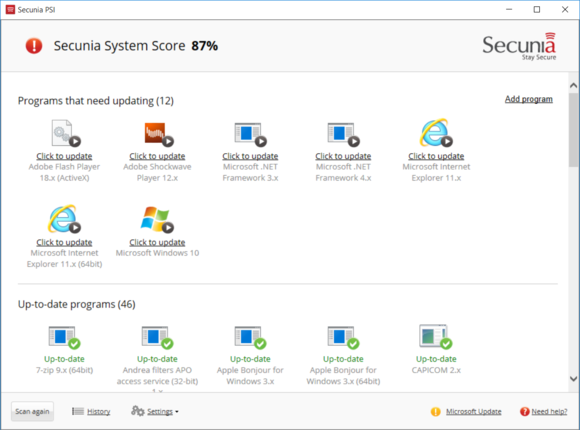Update Microsoft Windows 10 via Click to update
Viewport: 580px width, 430px height.
point(157,242)
